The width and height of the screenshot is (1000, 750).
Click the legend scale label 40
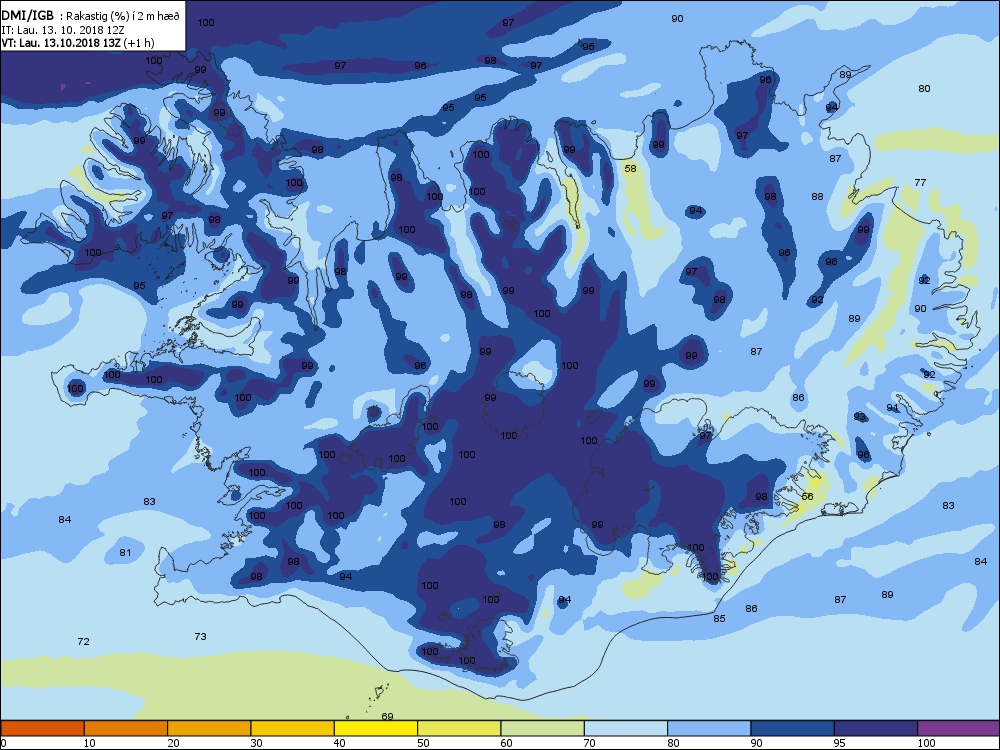[339, 742]
